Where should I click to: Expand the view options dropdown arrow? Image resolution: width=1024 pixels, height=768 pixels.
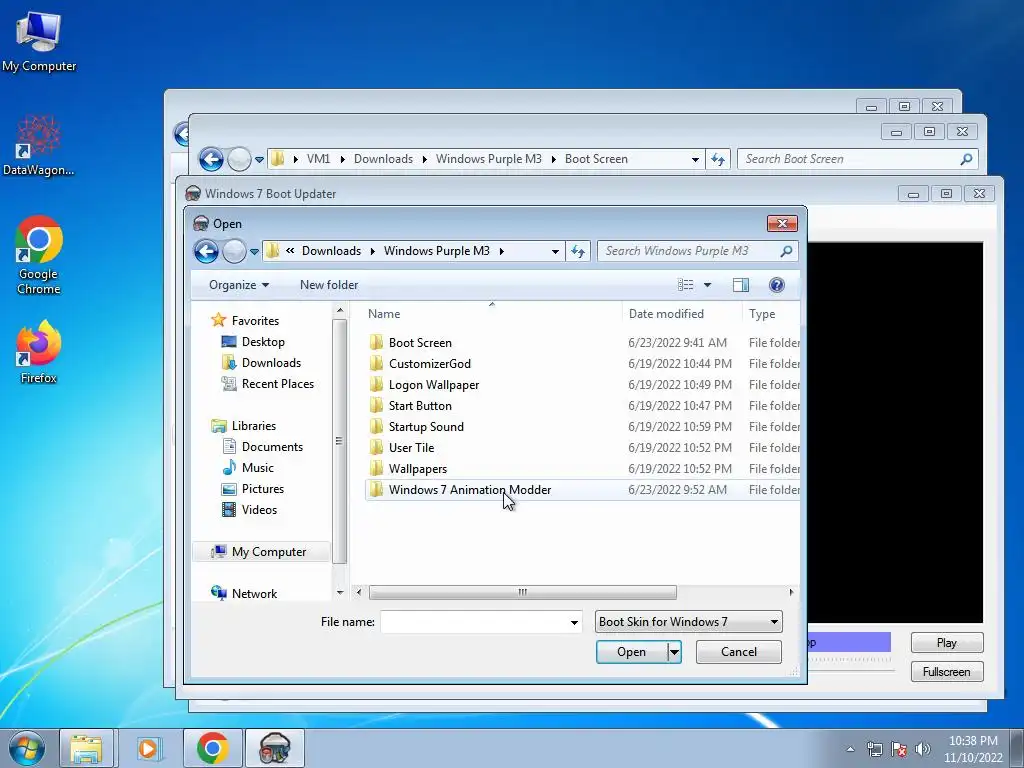[707, 285]
